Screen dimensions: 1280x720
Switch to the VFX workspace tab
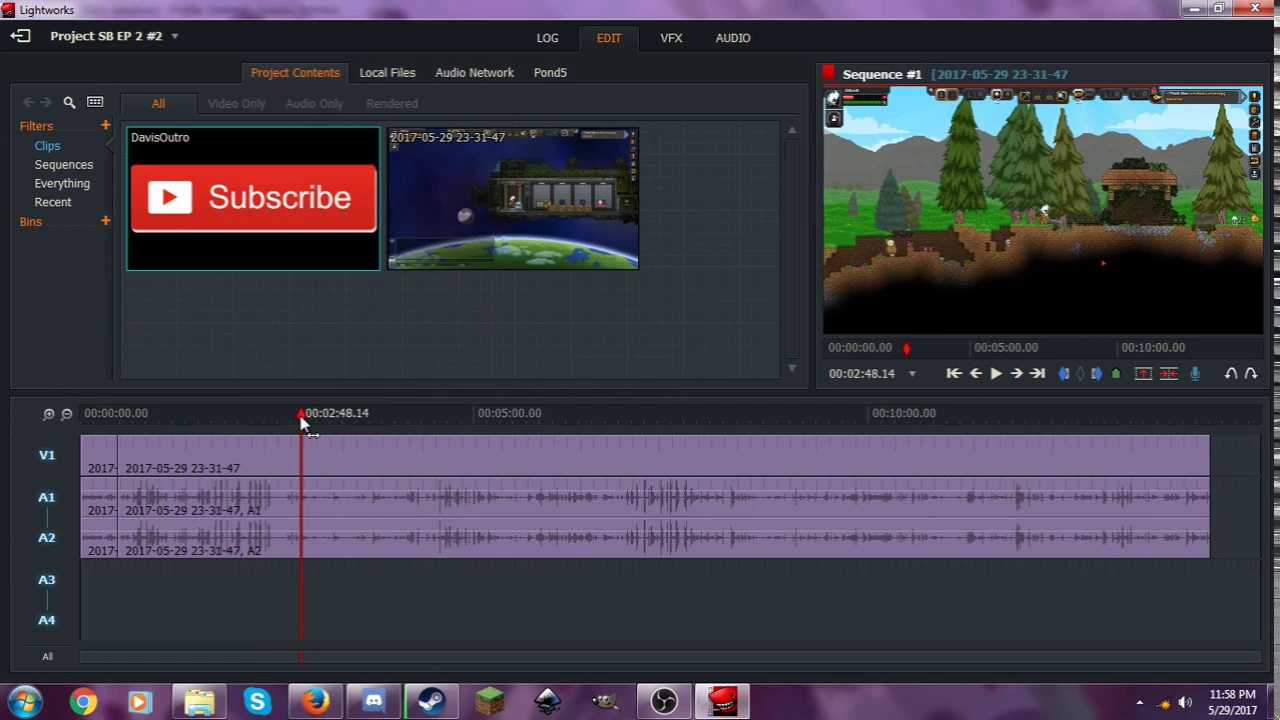[671, 38]
